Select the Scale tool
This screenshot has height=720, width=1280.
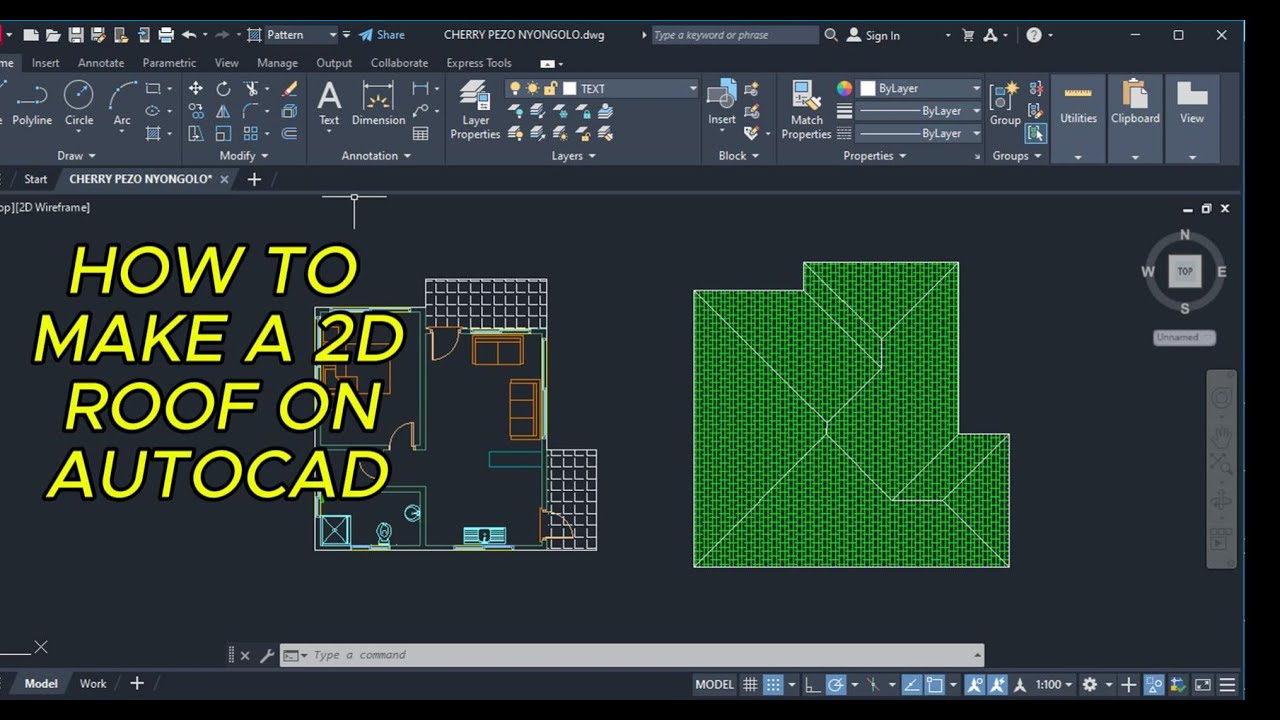tap(223, 133)
